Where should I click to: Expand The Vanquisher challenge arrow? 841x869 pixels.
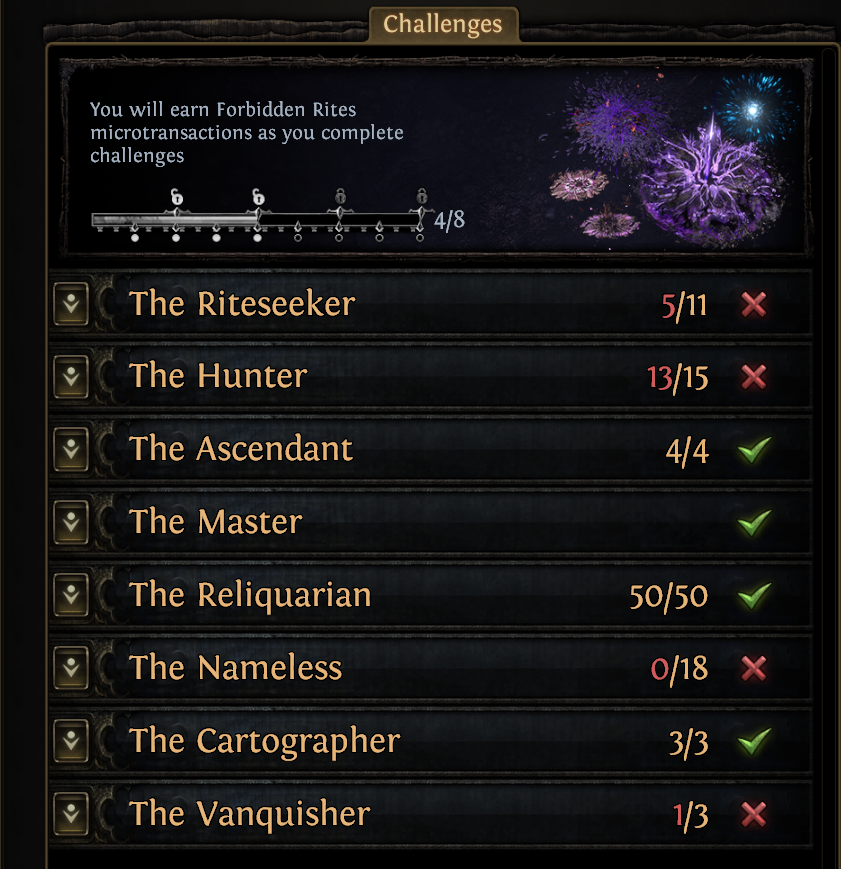(71, 814)
